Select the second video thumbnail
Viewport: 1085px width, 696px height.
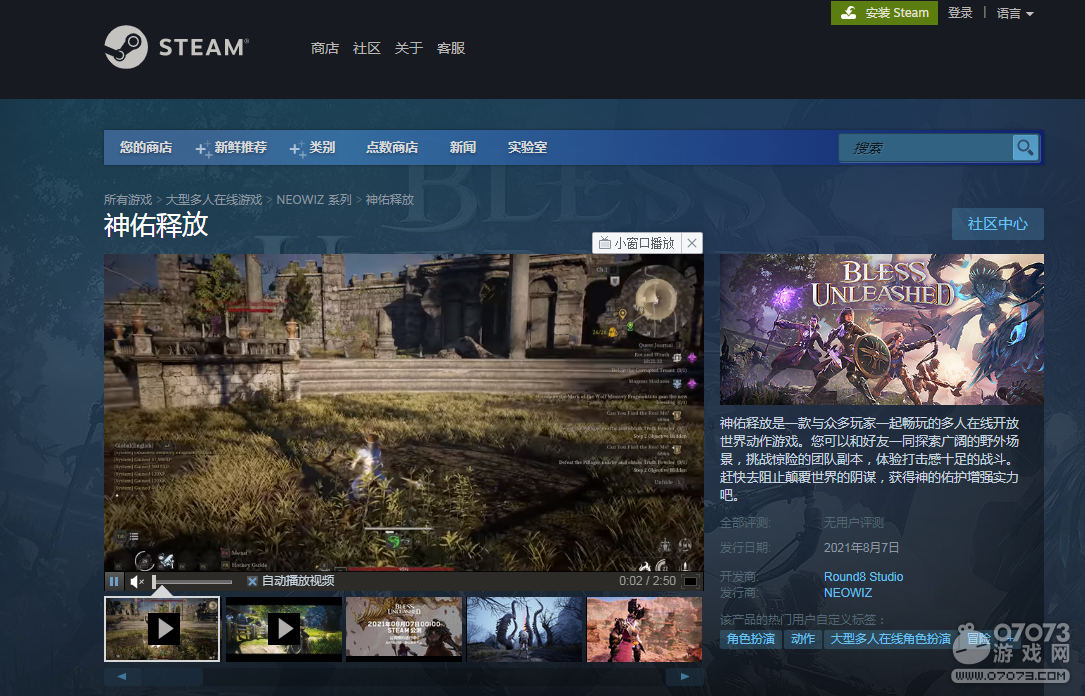tap(284, 629)
